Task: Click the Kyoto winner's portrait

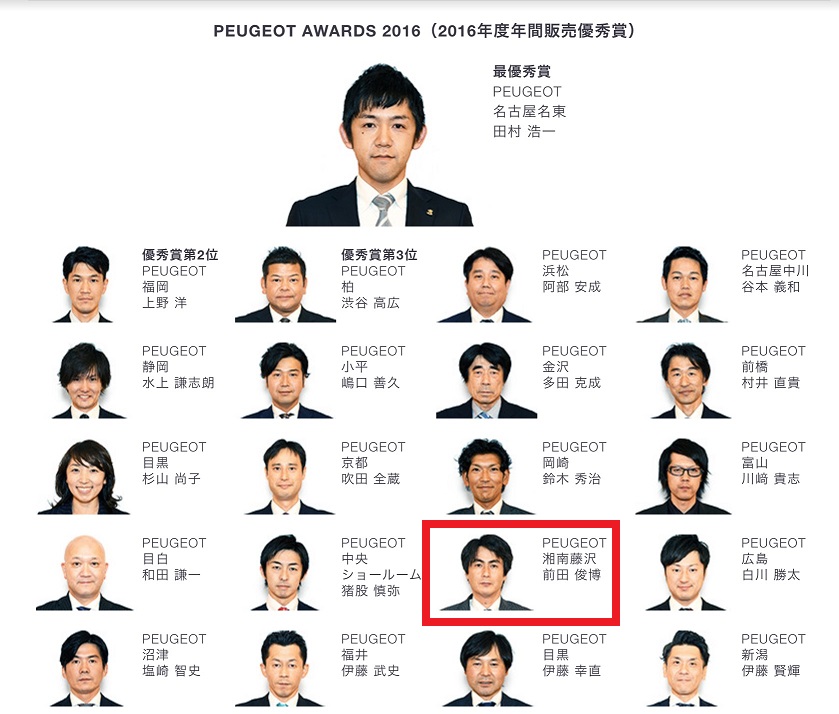Action: coord(286,476)
